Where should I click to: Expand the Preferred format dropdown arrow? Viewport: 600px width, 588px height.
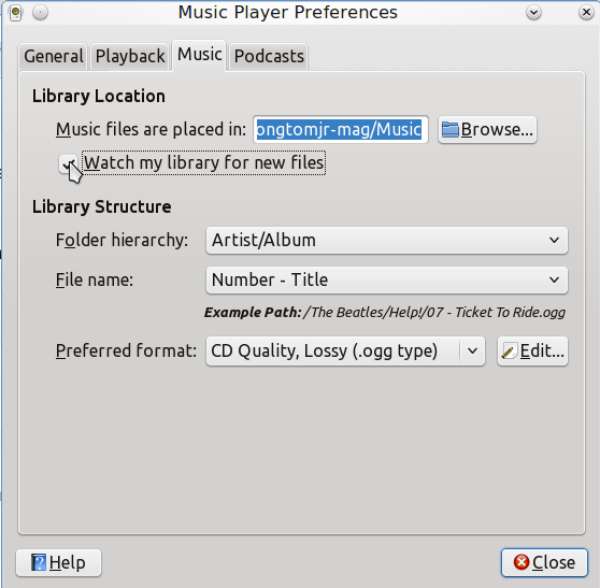[472, 351]
